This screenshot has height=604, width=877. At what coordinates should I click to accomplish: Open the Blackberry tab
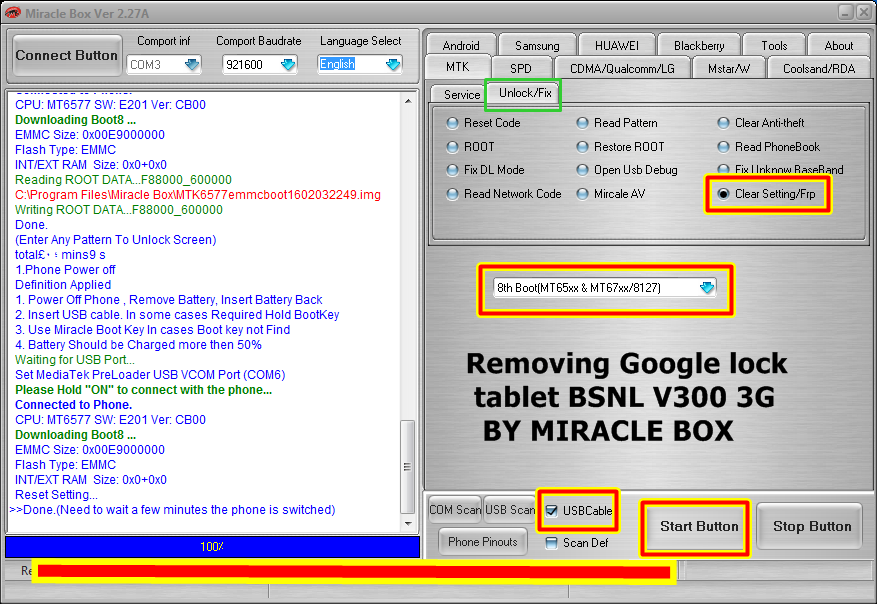pos(699,45)
